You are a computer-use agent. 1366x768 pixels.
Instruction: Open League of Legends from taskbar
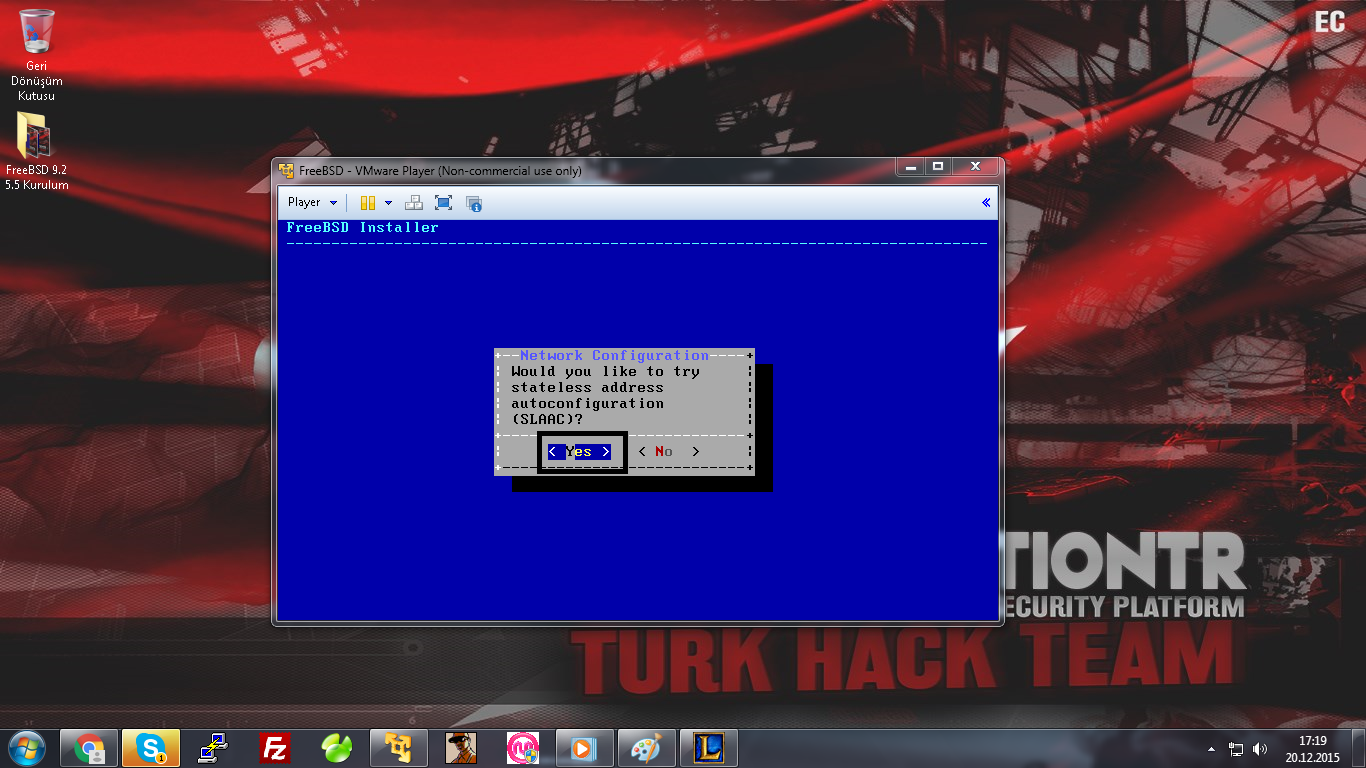[709, 748]
